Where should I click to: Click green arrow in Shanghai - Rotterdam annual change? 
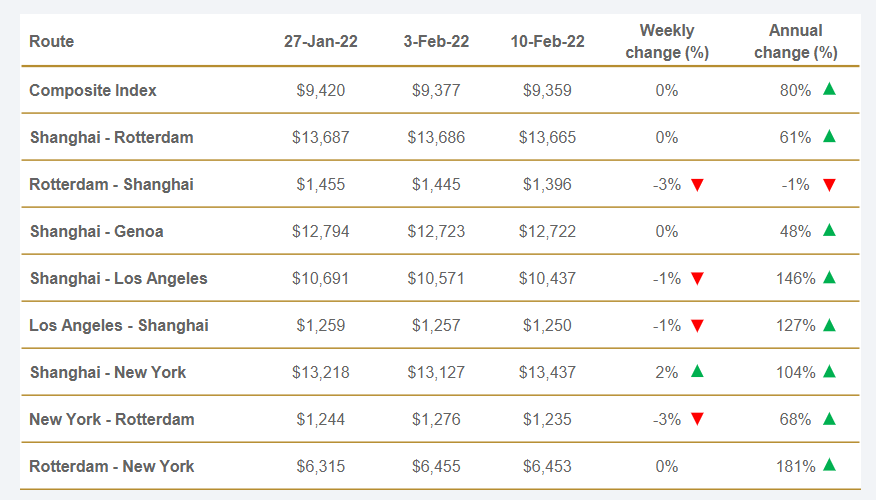point(829,136)
